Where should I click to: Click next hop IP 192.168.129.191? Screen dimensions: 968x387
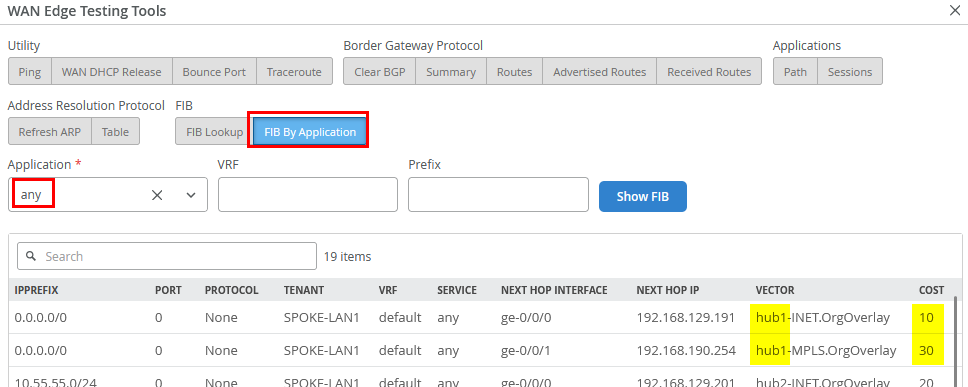click(686, 317)
